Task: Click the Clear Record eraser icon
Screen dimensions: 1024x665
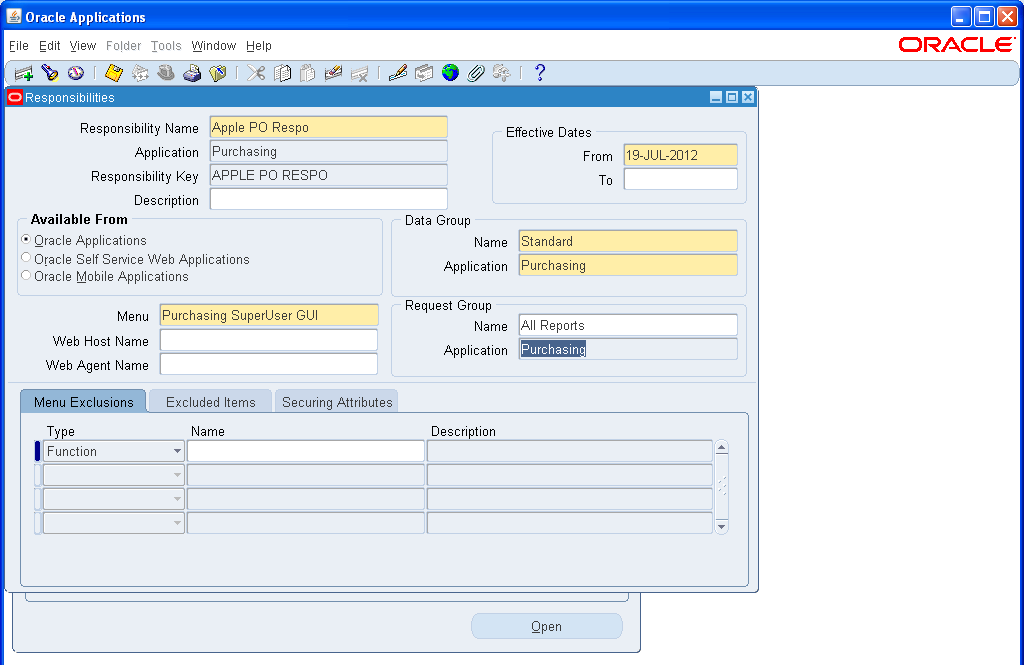Action: pos(334,73)
